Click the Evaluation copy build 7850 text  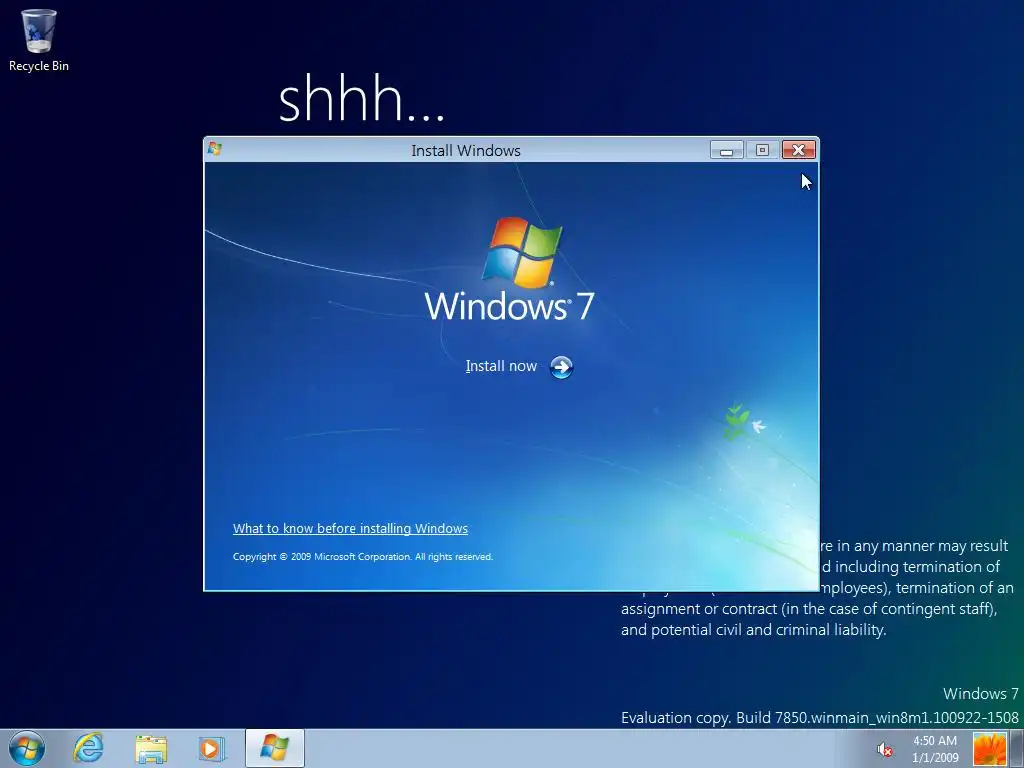coord(820,718)
